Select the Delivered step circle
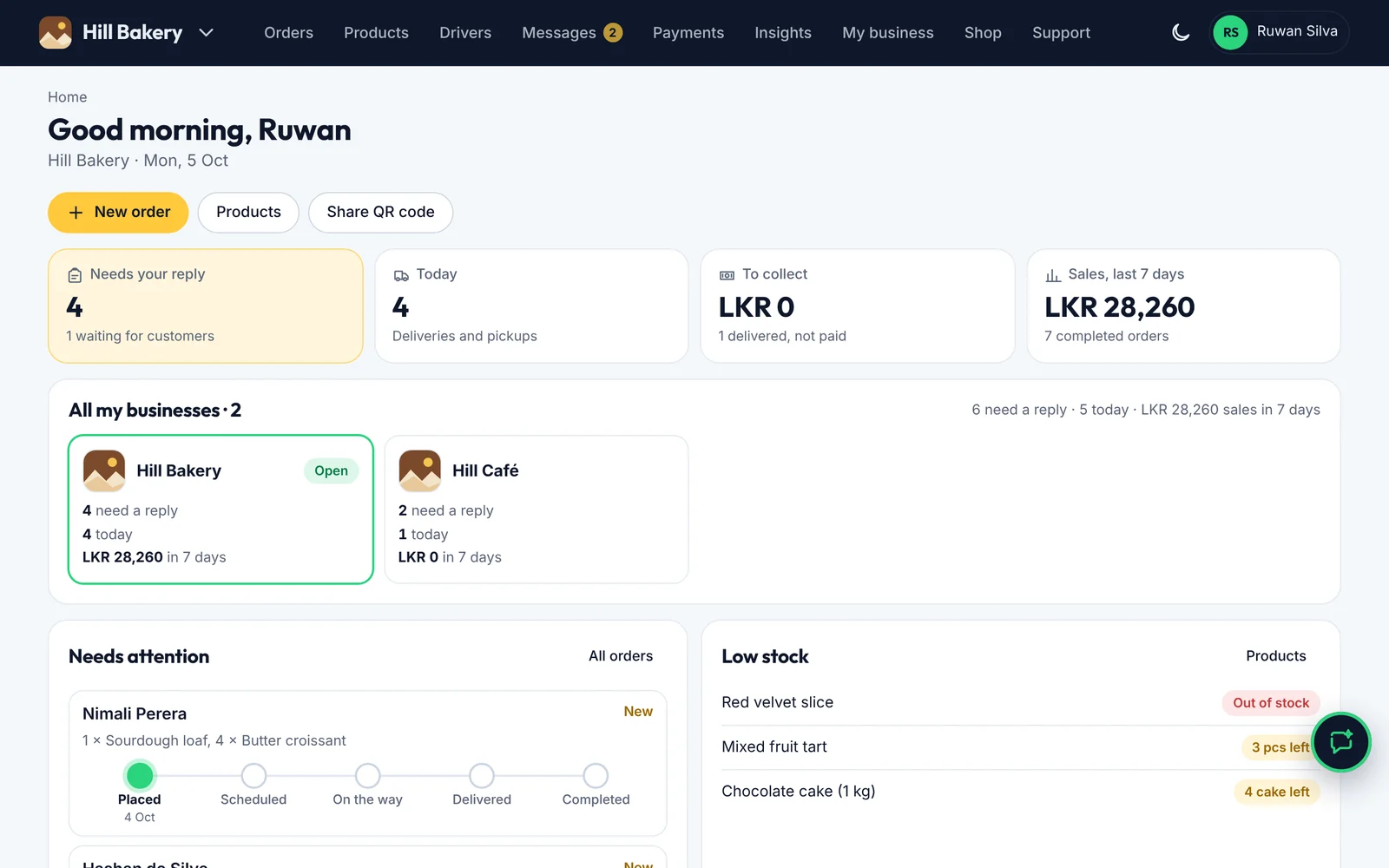1389x868 pixels. 482,775
